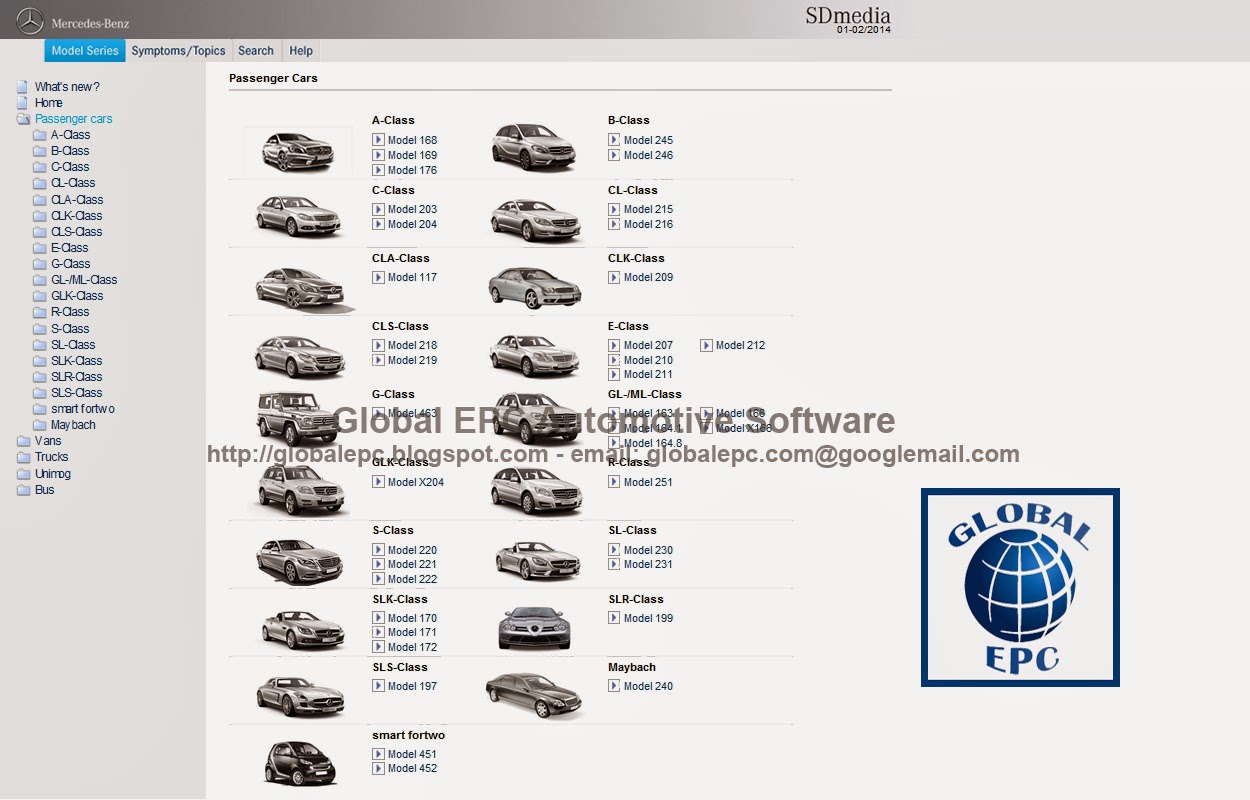Click the SLR-Class car thumbnail
Image resolution: width=1250 pixels, height=800 pixels.
pyautogui.click(x=534, y=627)
